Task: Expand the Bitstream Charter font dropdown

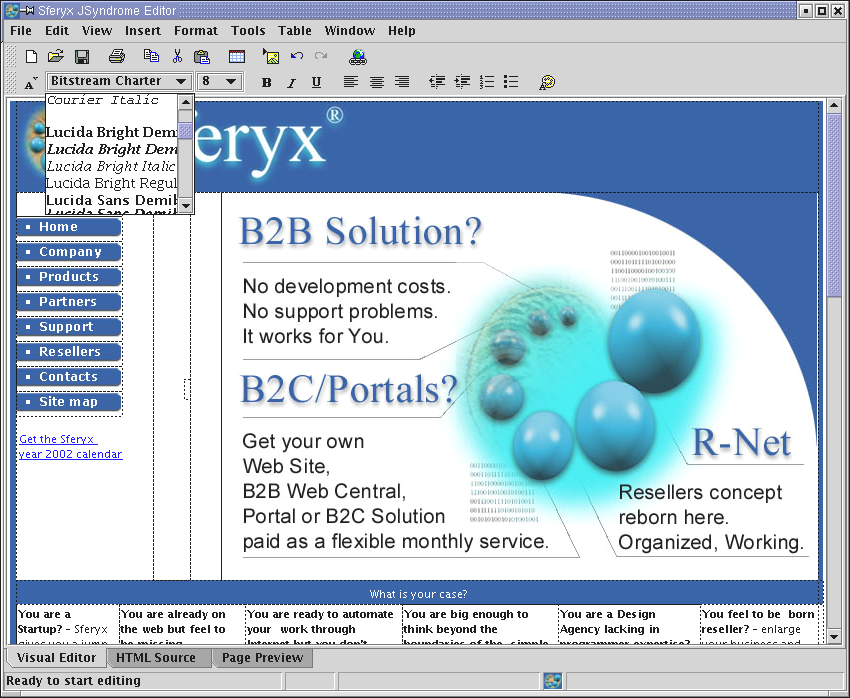Action: point(181,81)
